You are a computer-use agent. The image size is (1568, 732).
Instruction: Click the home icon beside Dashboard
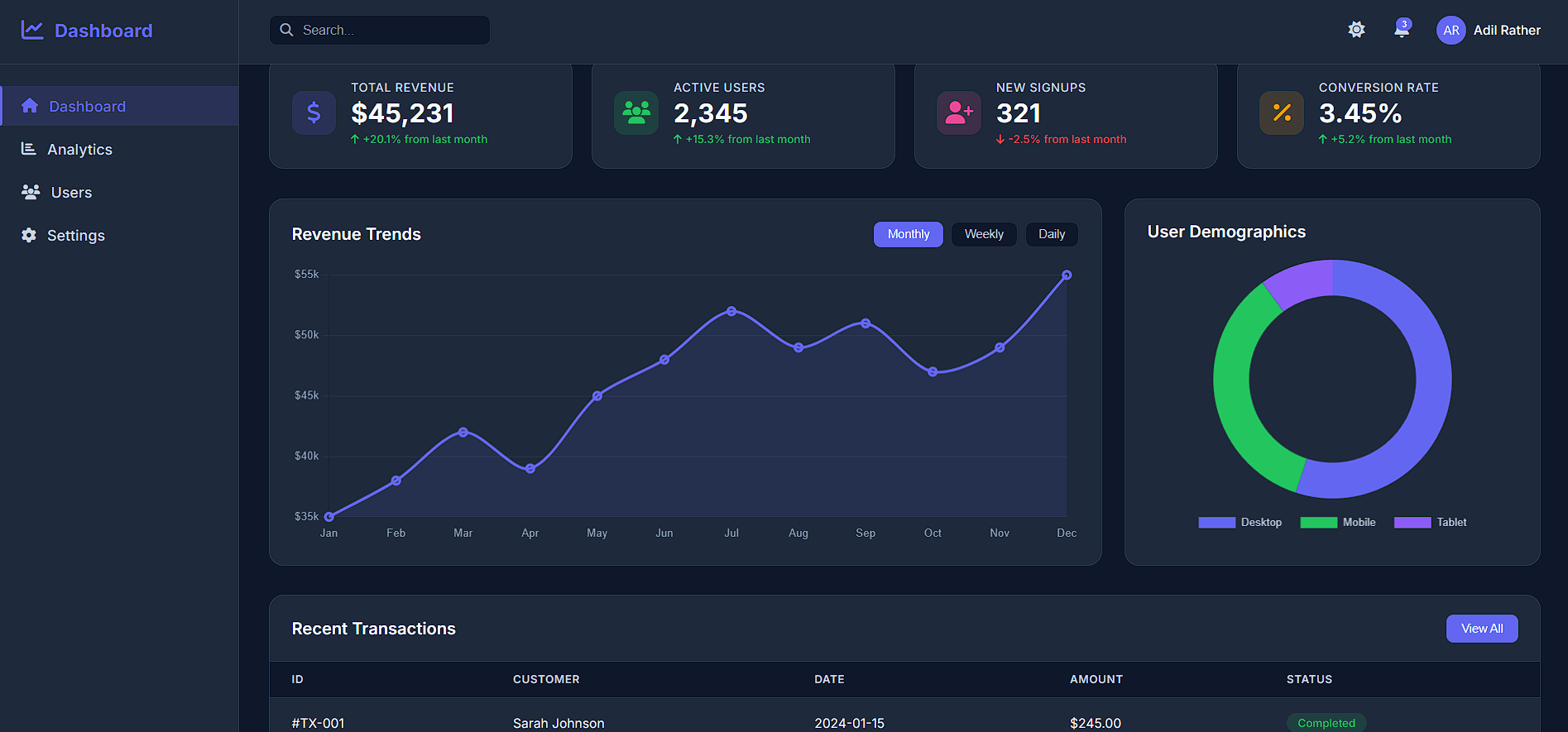30,106
